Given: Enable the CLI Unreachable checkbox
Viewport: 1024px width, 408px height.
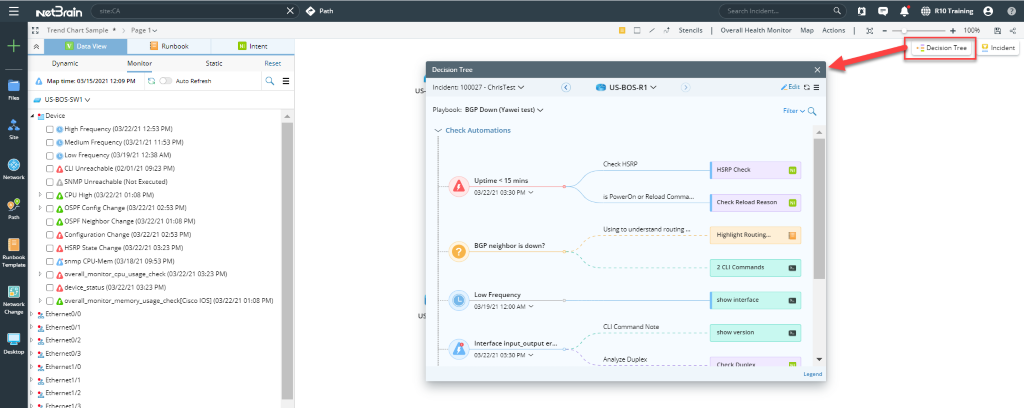Looking at the screenshot, I should pyautogui.click(x=50, y=169).
